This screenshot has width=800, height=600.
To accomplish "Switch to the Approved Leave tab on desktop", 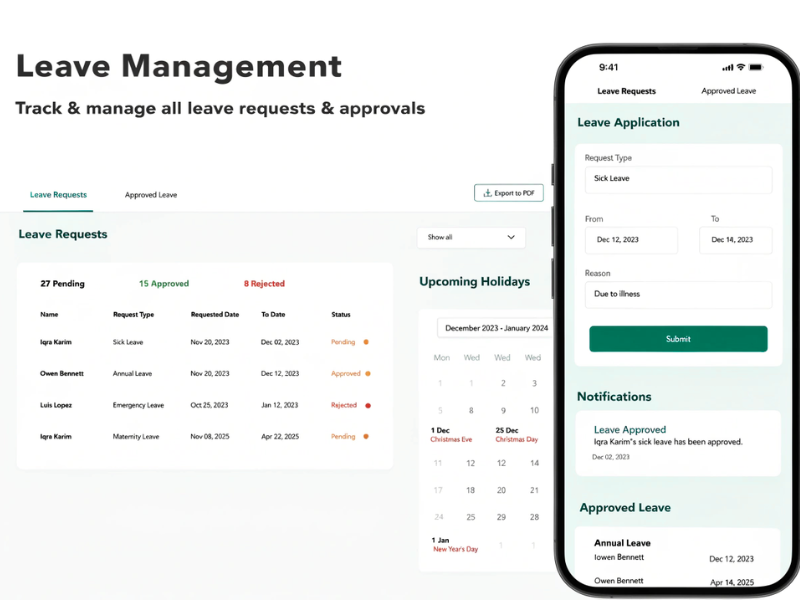I will [150, 195].
